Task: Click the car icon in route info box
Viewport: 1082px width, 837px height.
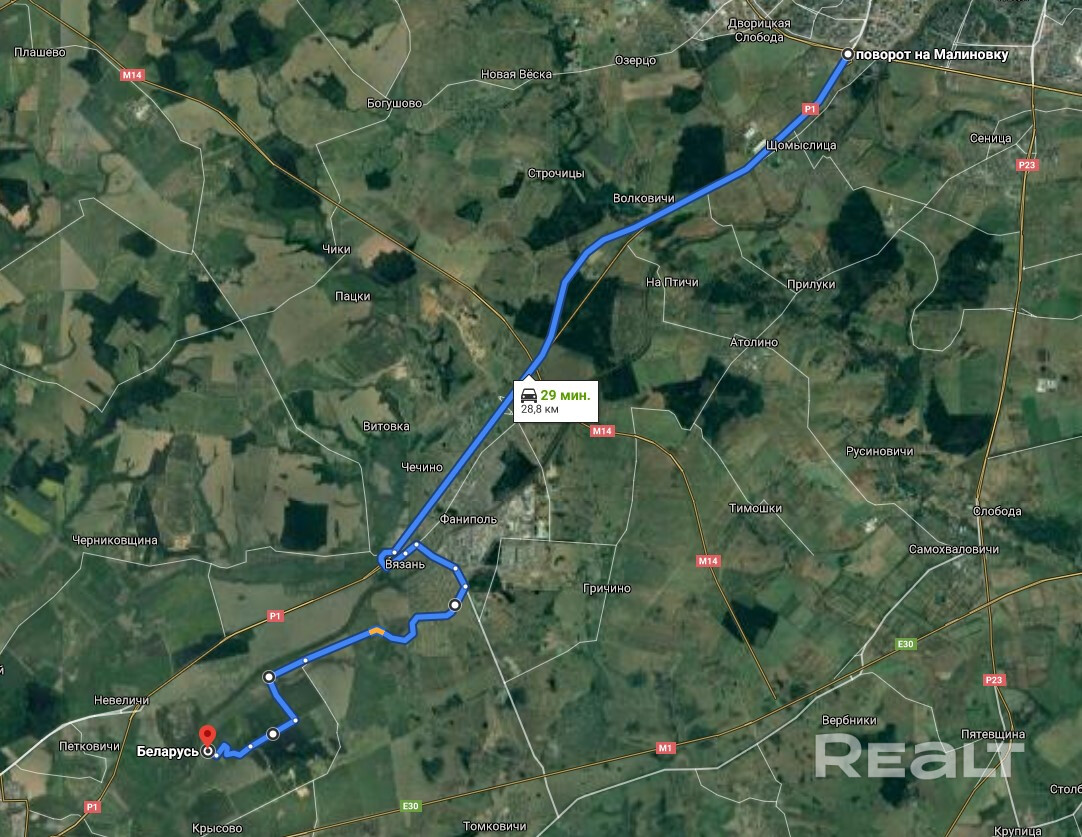Action: (529, 395)
